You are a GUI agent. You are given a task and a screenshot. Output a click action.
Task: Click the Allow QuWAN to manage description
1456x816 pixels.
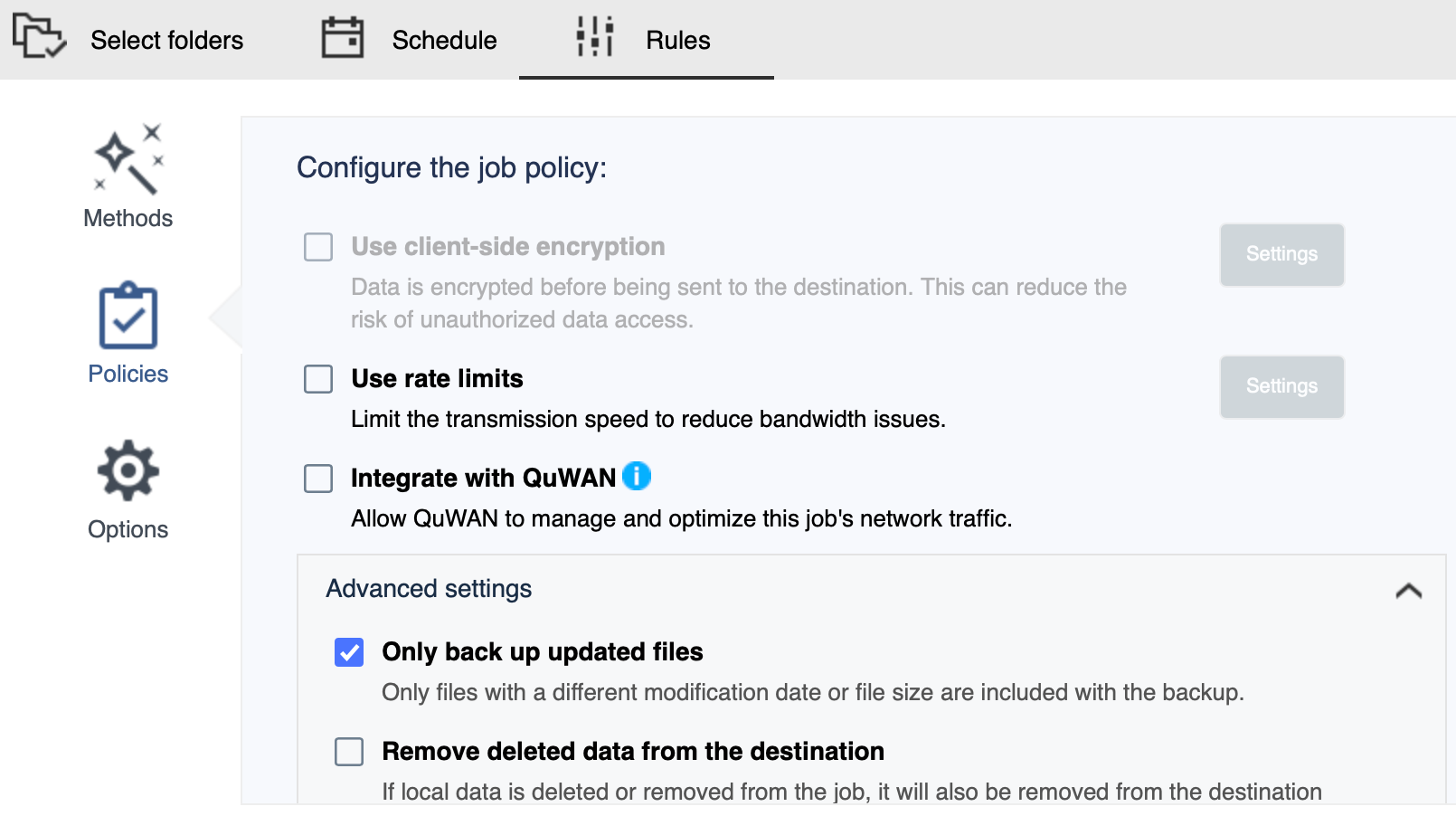tap(681, 519)
